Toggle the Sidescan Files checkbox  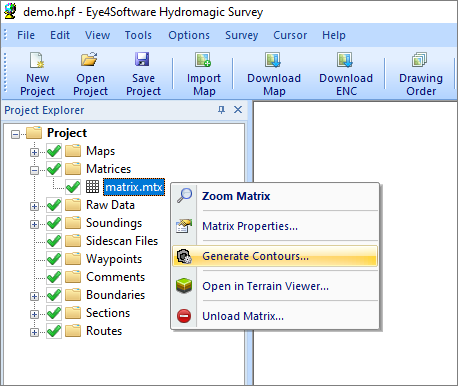click(x=54, y=241)
